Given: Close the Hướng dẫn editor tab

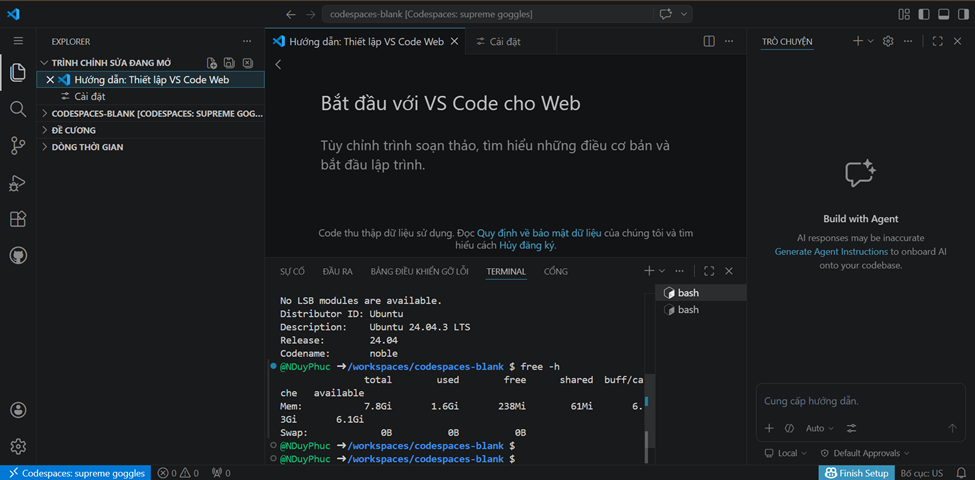Looking at the screenshot, I should click(x=455, y=42).
